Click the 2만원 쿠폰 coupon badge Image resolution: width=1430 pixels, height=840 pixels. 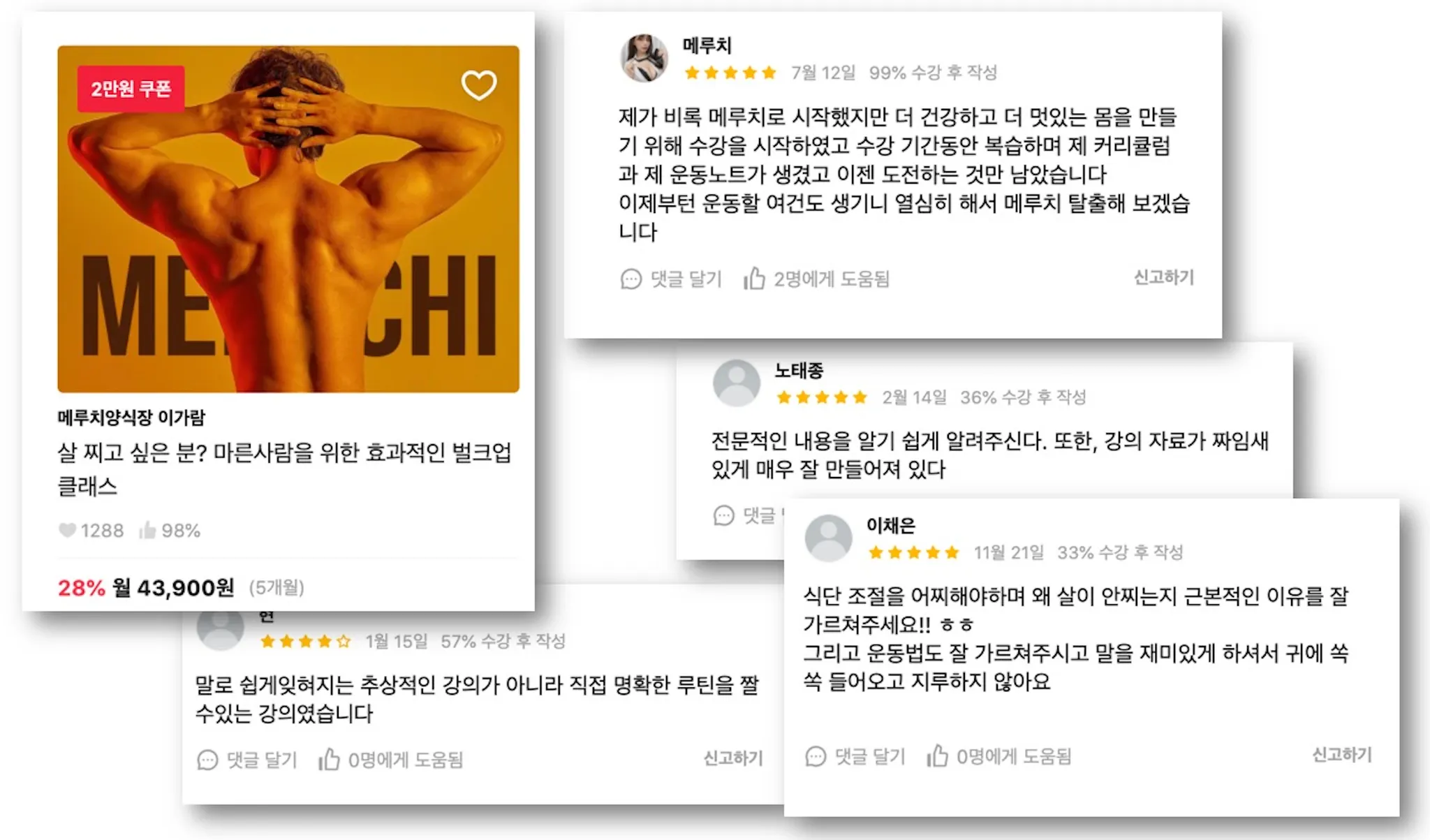[131, 89]
